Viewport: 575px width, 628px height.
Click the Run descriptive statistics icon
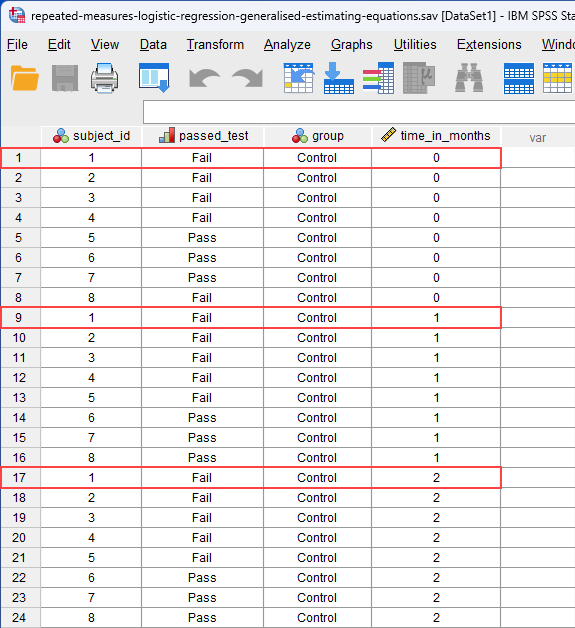click(419, 78)
